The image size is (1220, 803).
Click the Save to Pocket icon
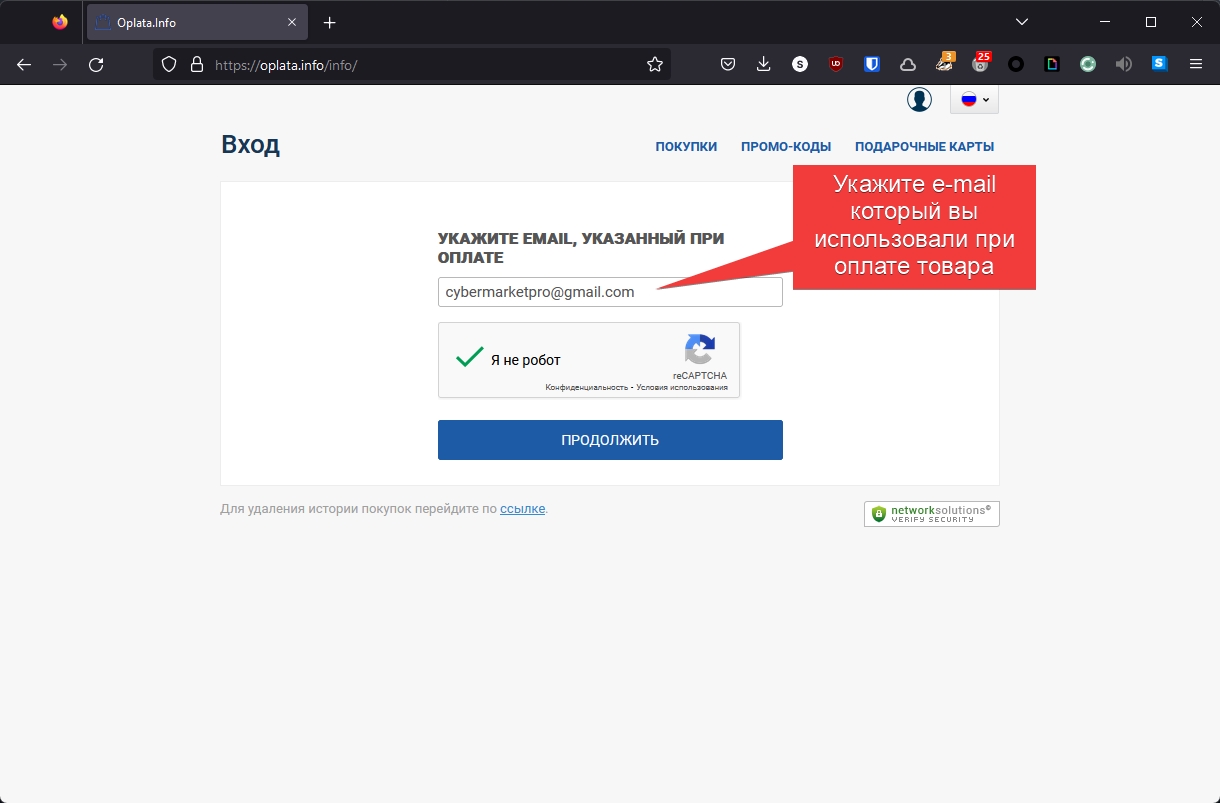728,64
